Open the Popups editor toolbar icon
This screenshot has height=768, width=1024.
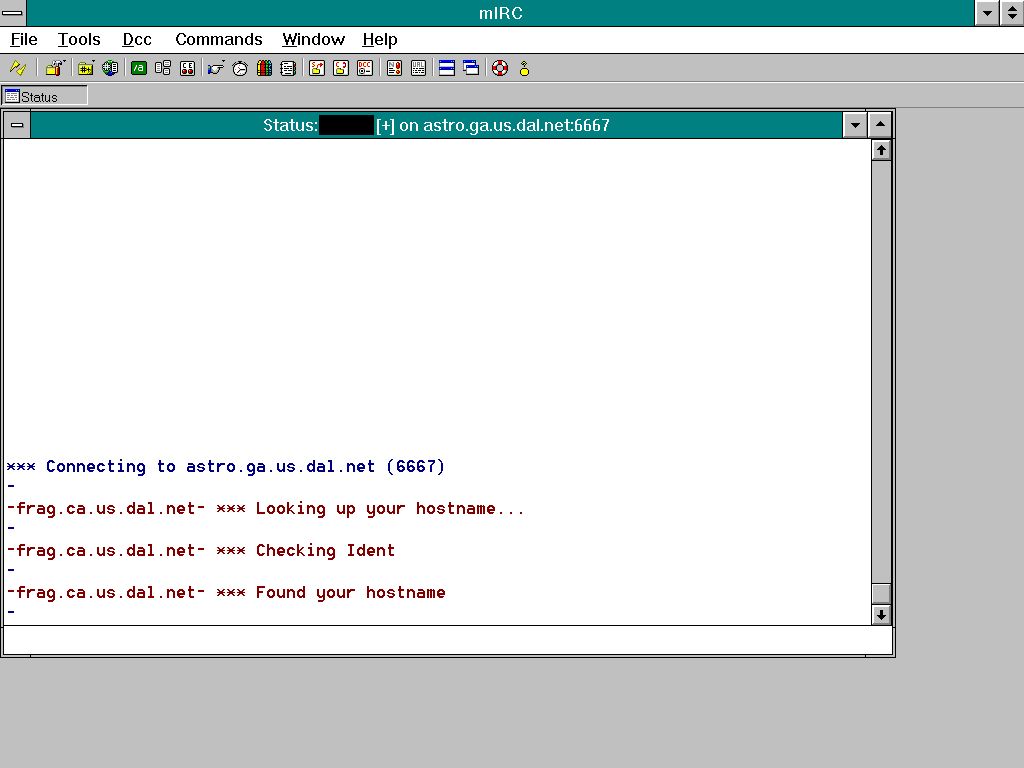tap(163, 68)
